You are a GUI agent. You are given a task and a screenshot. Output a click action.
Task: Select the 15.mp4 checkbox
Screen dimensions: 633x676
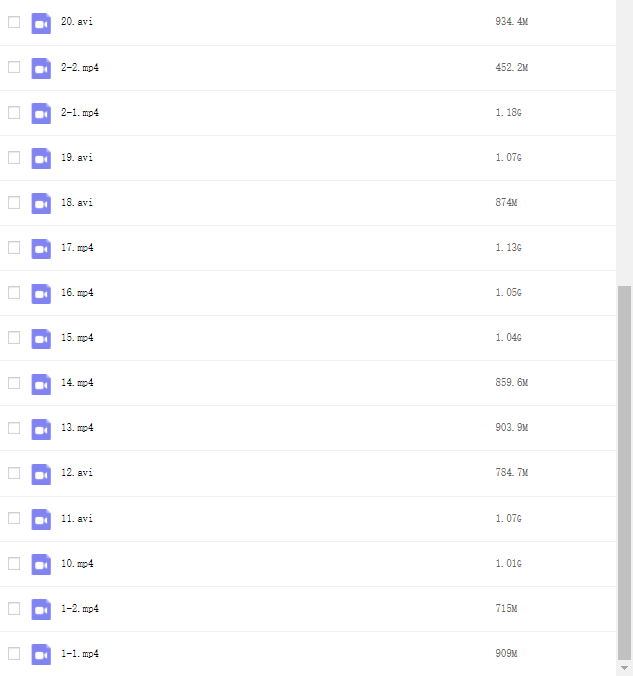pos(14,338)
